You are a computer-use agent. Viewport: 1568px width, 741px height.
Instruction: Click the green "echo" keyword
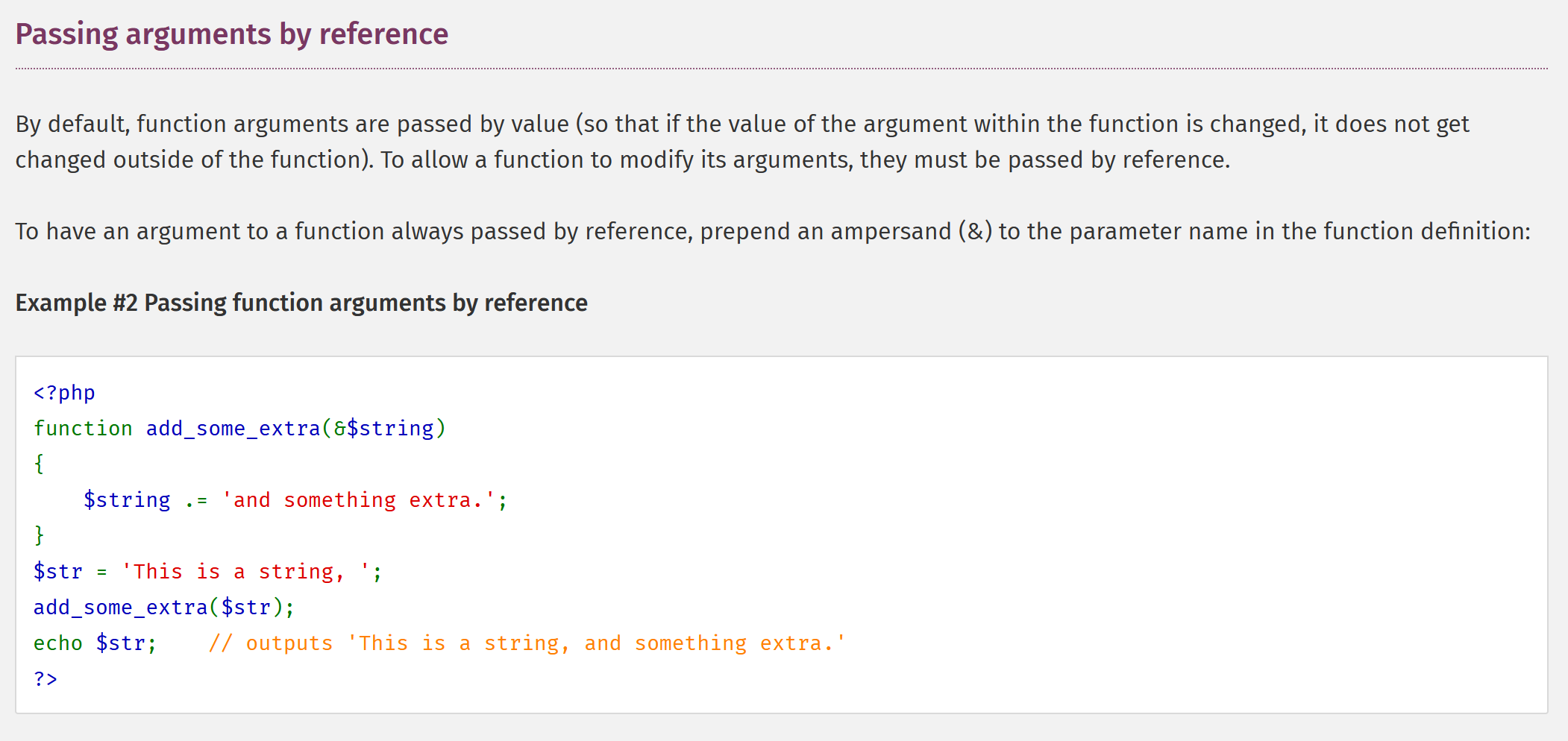[57, 643]
